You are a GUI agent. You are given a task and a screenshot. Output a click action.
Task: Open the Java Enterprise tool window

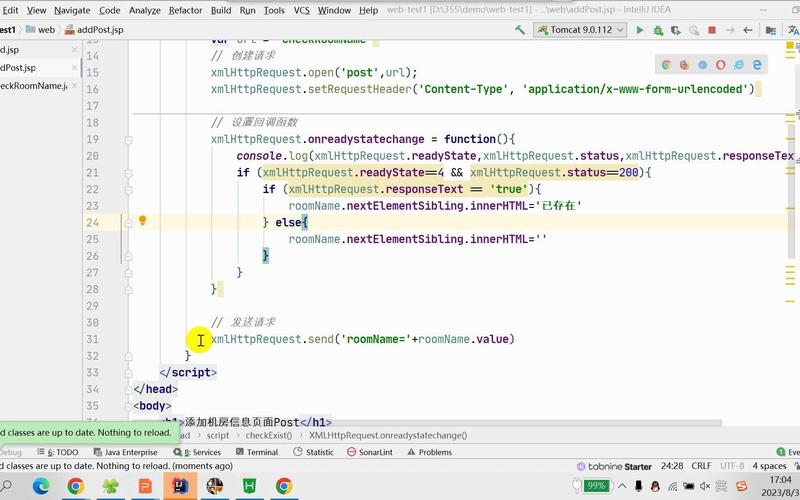(126, 453)
